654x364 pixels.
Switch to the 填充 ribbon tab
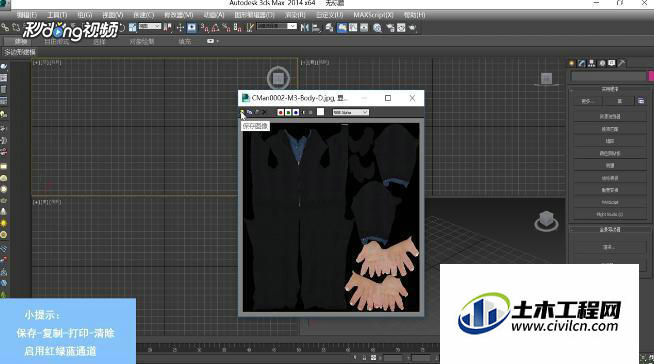pyautogui.click(x=185, y=42)
